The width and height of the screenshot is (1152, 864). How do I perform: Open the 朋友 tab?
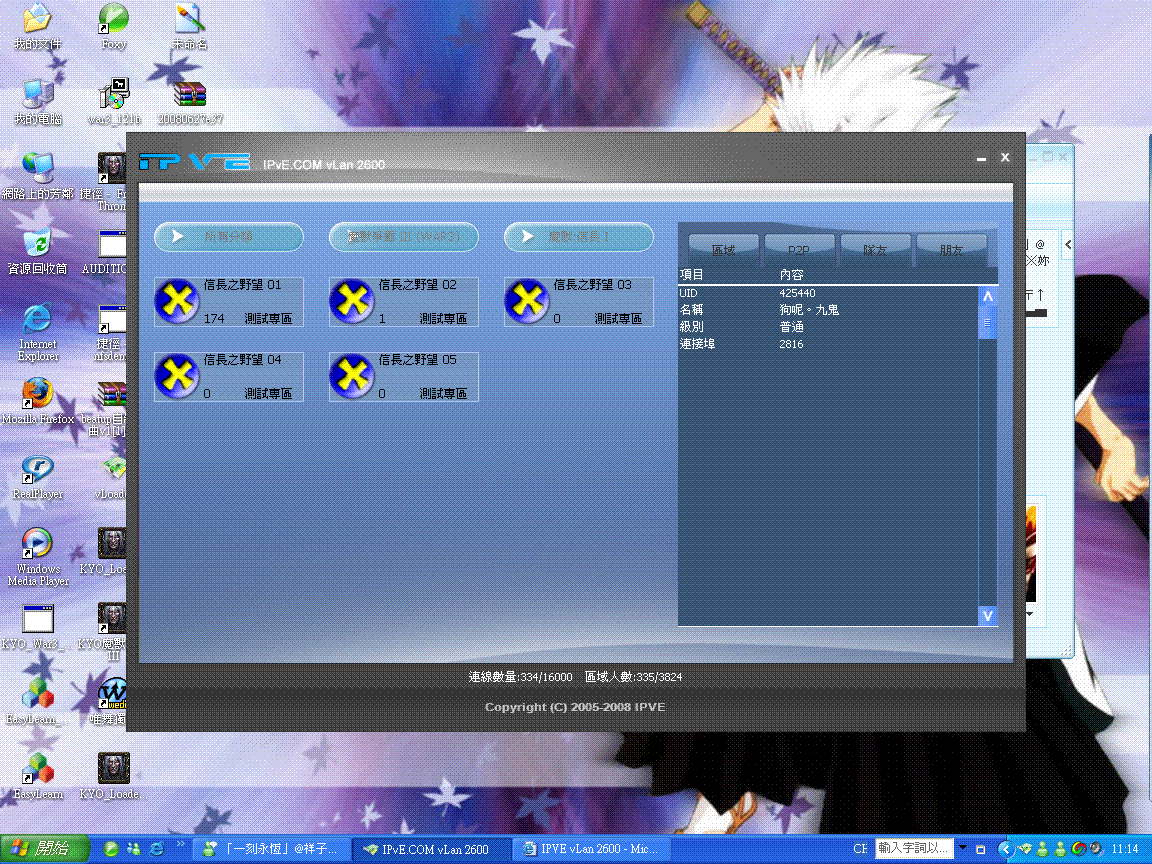(951, 250)
